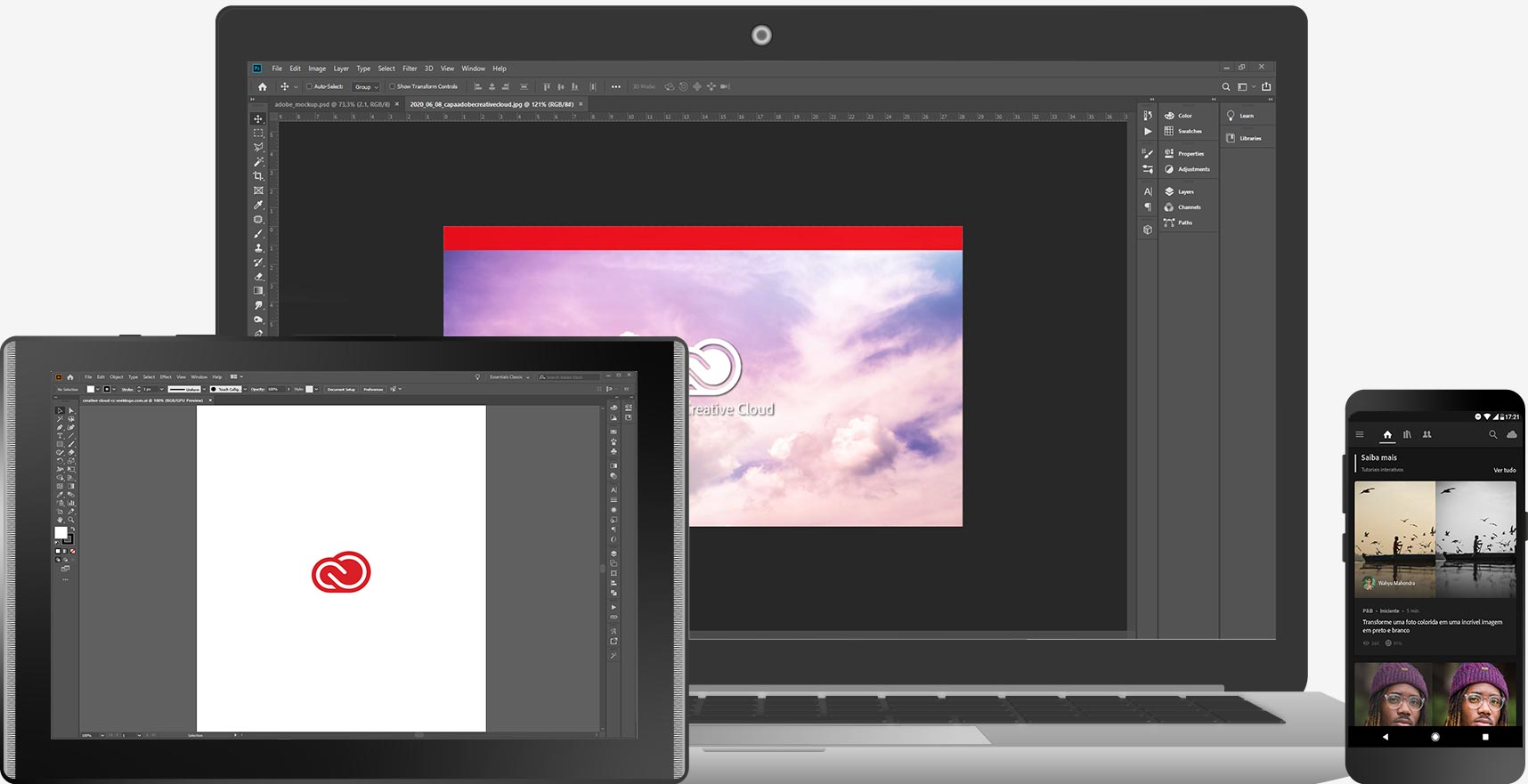
Task: Open the Illustrator Object menu
Action: click(x=117, y=377)
